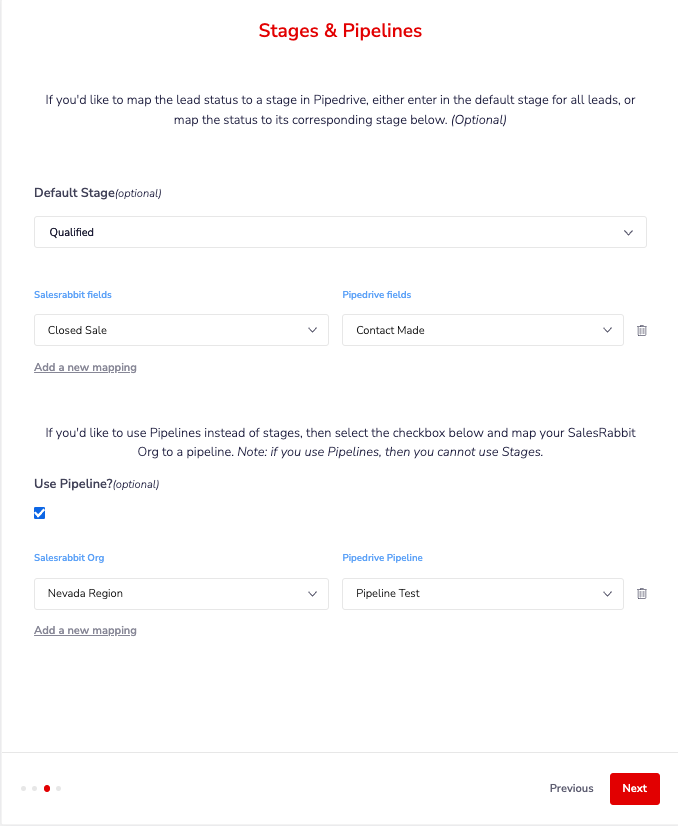Click the chevron on the Nevada Region dropdown
Screen dimensions: 678x826
pyautogui.click(x=312, y=594)
